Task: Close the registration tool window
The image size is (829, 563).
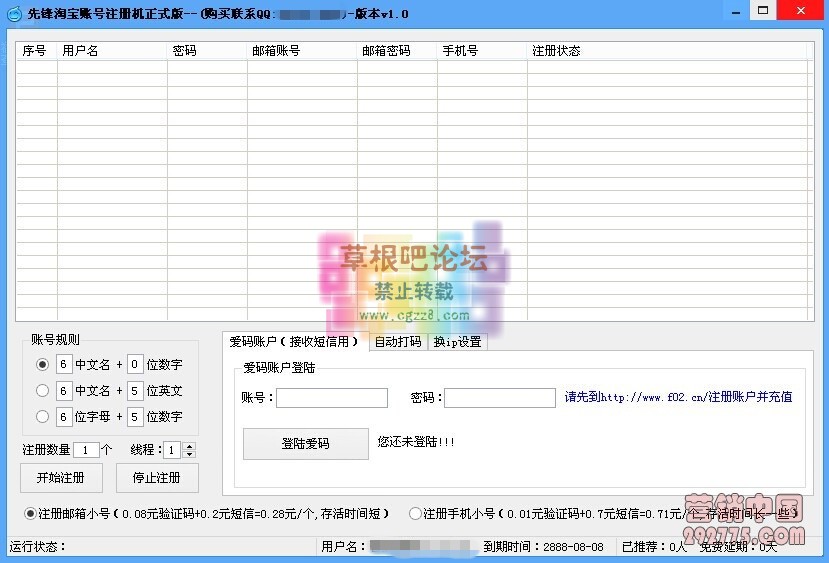Action: tap(801, 10)
